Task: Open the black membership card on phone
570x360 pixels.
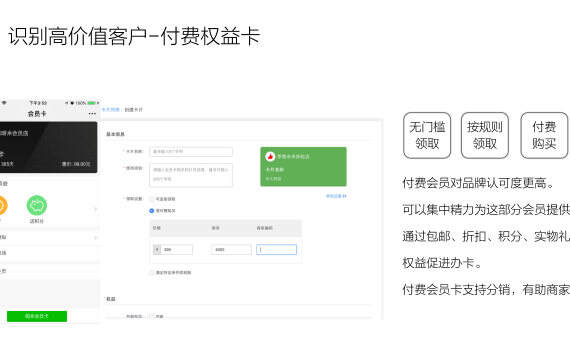Action: pos(48,147)
